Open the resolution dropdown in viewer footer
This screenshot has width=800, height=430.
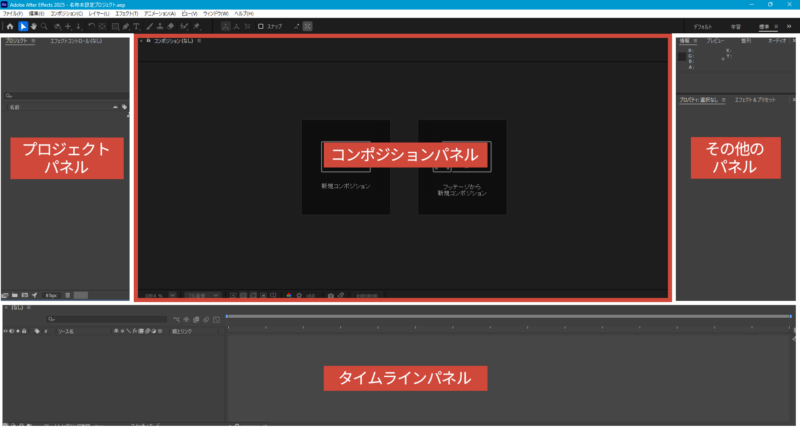point(203,295)
